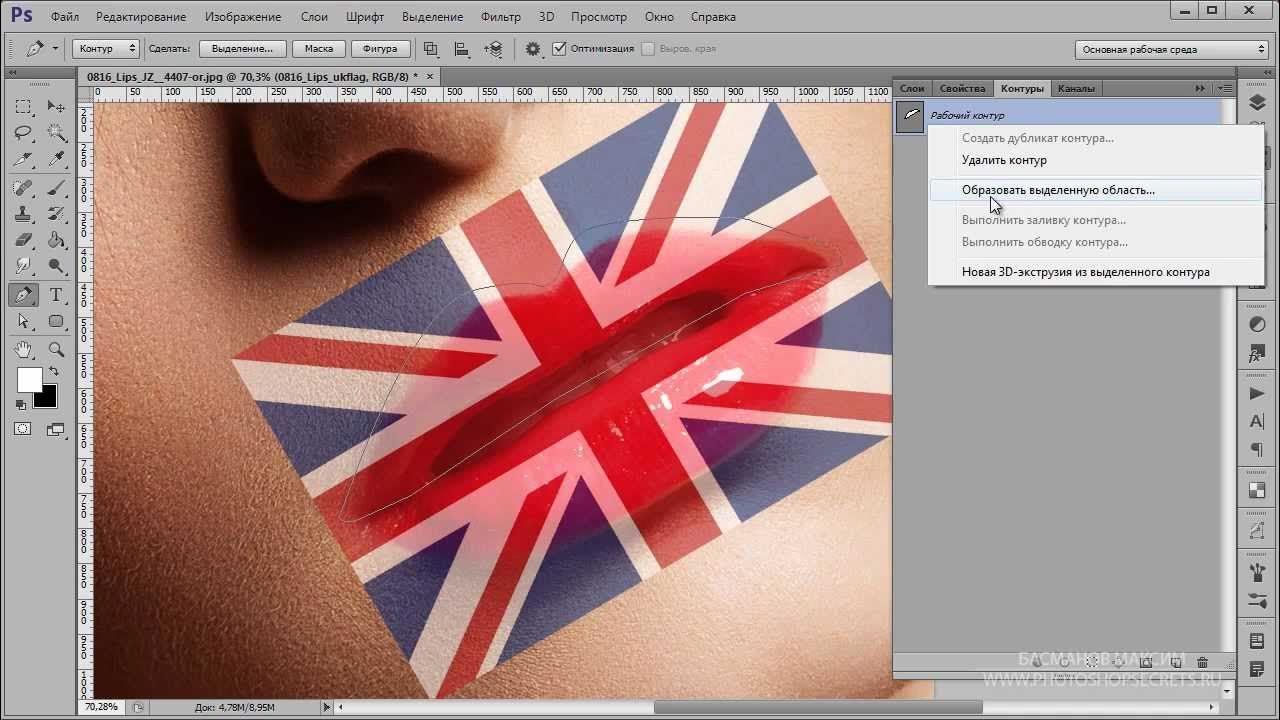
Task: Switch to the Свойства tab
Action: (962, 88)
